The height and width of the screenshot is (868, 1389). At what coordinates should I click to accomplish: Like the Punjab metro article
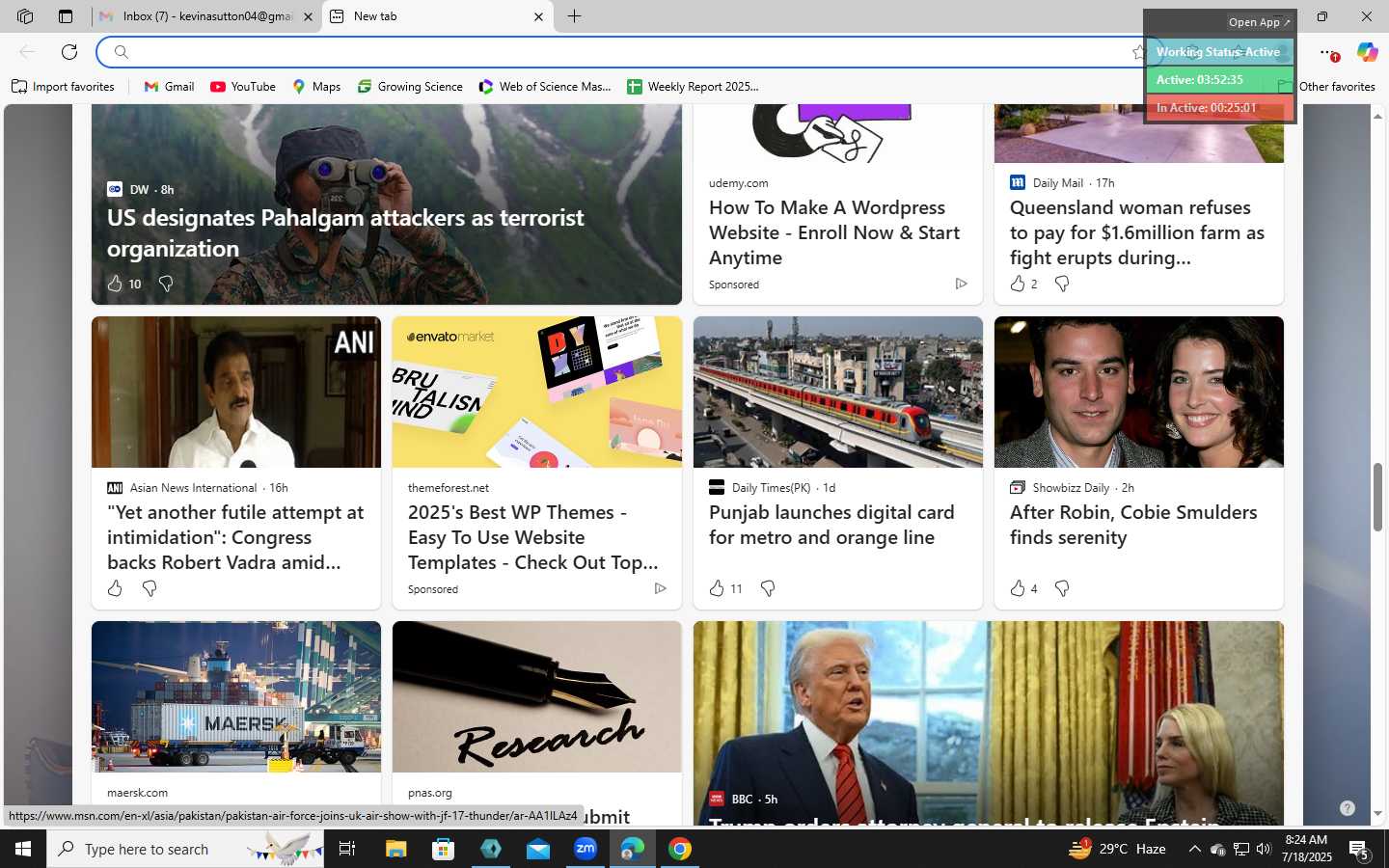(x=717, y=588)
